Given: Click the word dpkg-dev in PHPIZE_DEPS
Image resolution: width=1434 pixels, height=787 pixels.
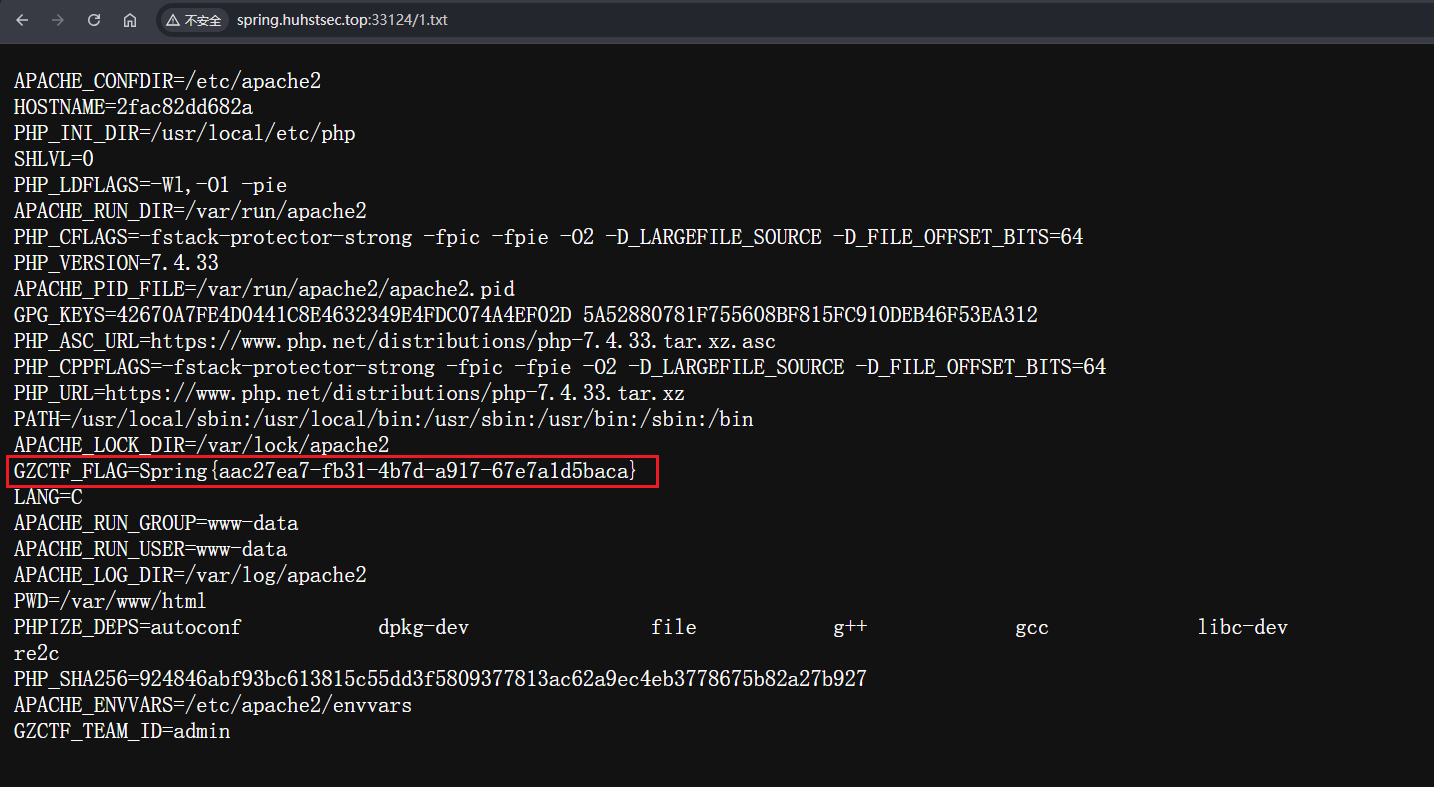Looking at the screenshot, I should pos(423,627).
